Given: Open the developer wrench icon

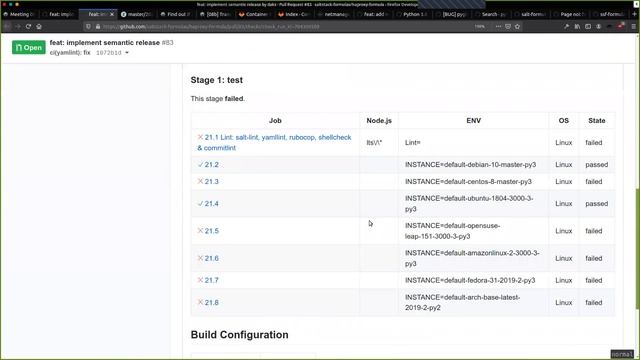Looking at the screenshot, I should pyautogui.click(x=567, y=27).
